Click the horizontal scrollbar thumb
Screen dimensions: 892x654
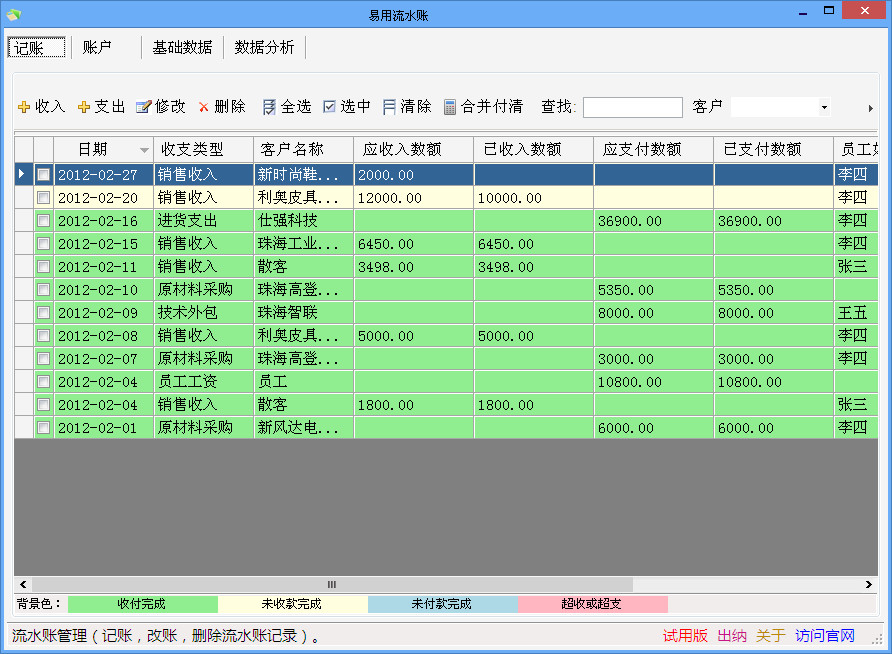[332, 584]
